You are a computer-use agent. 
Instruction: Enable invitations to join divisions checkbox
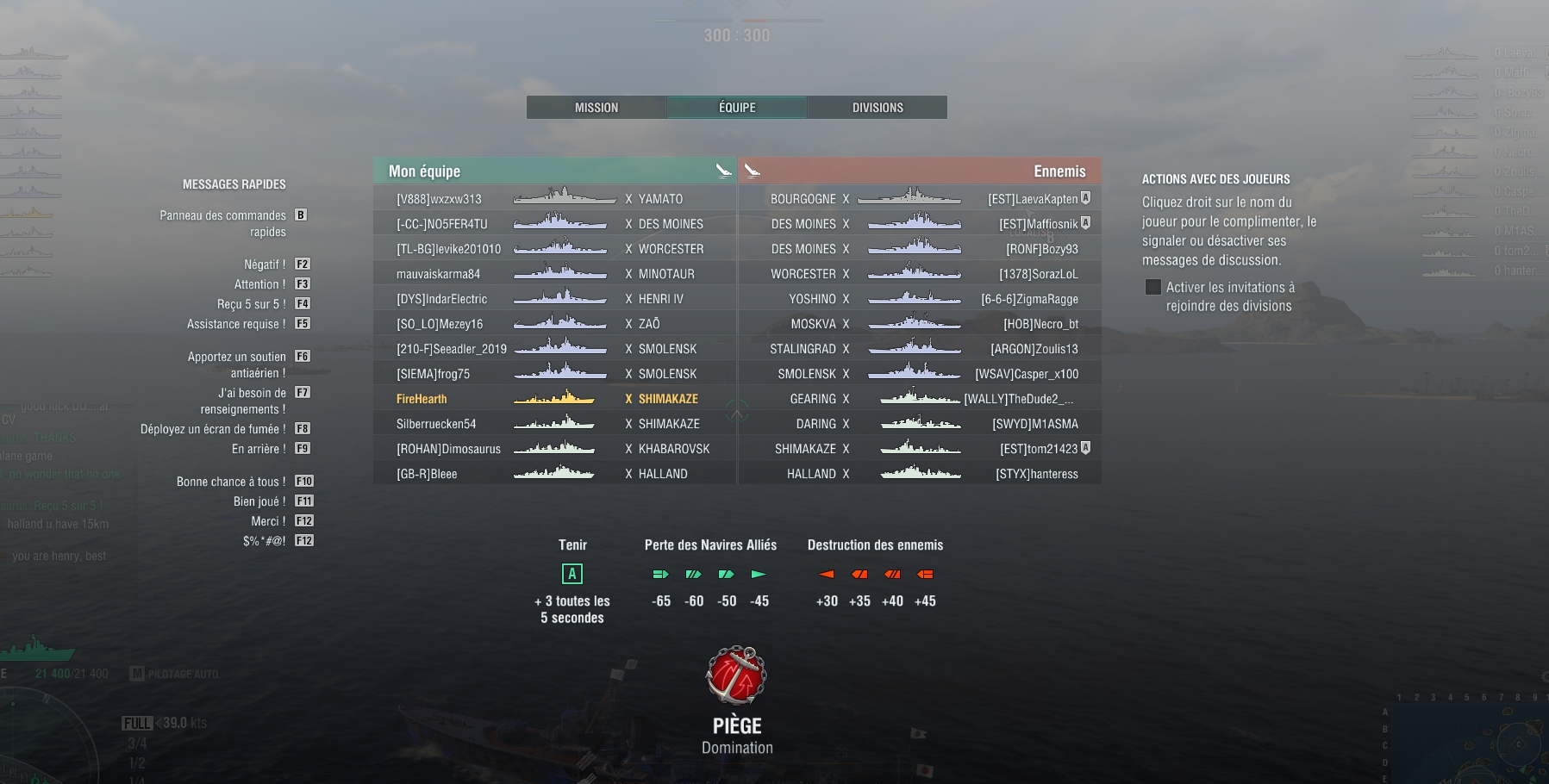click(1152, 287)
